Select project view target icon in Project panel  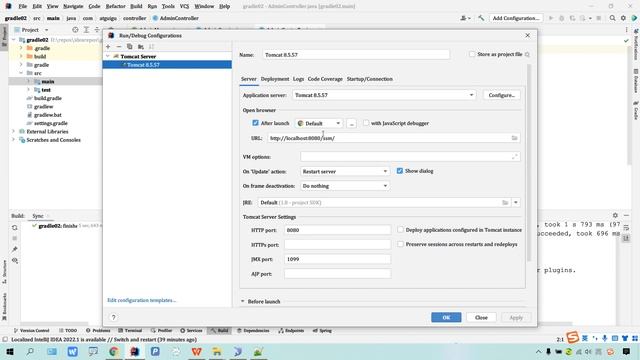click(75, 30)
